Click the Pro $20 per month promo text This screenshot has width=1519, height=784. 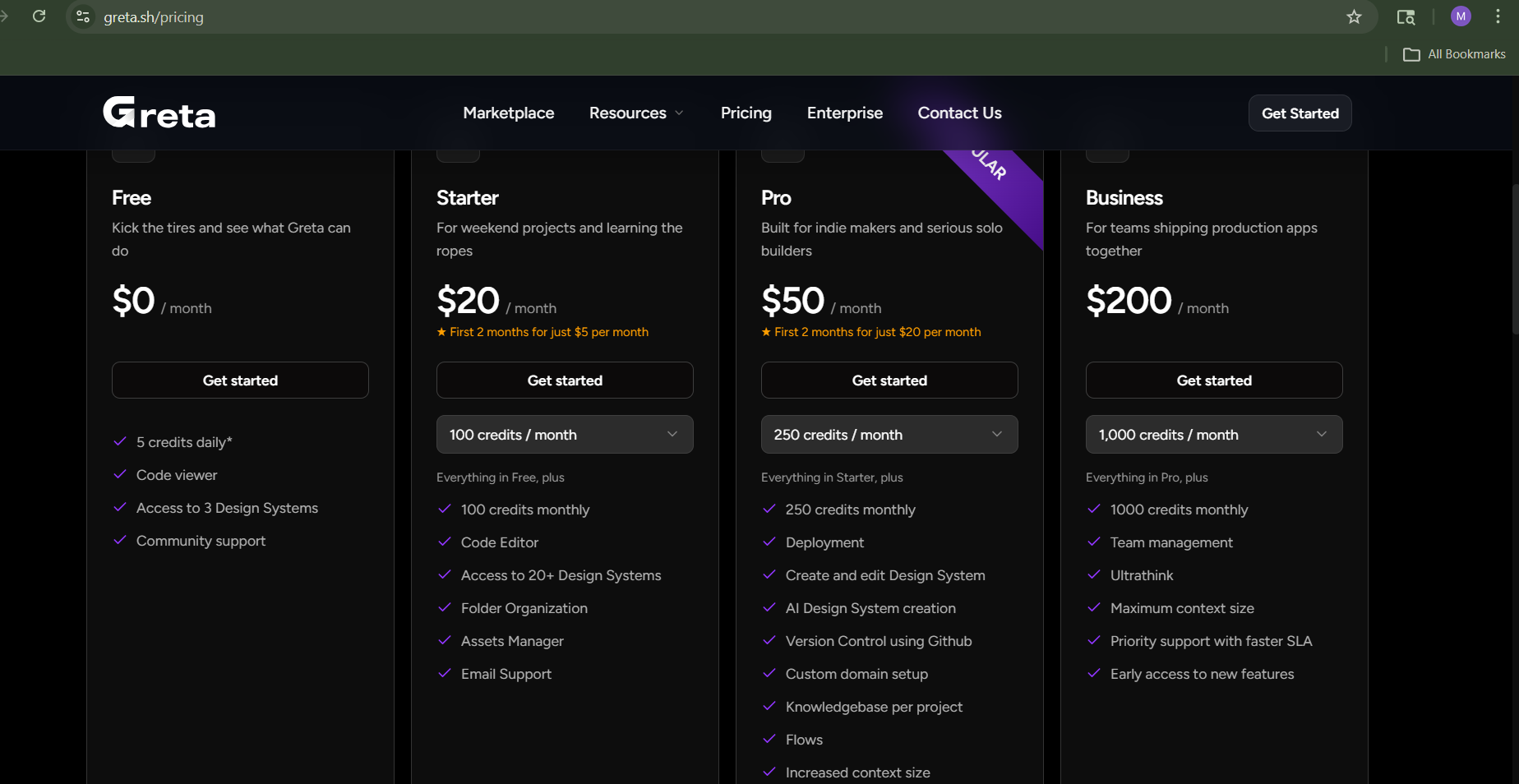(871, 332)
